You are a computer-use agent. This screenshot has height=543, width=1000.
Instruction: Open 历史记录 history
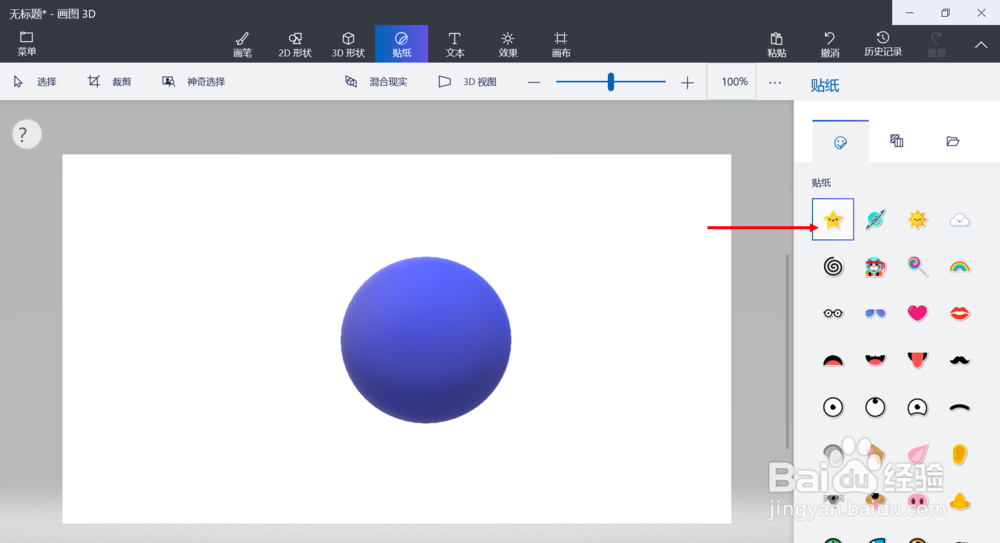pyautogui.click(x=883, y=44)
